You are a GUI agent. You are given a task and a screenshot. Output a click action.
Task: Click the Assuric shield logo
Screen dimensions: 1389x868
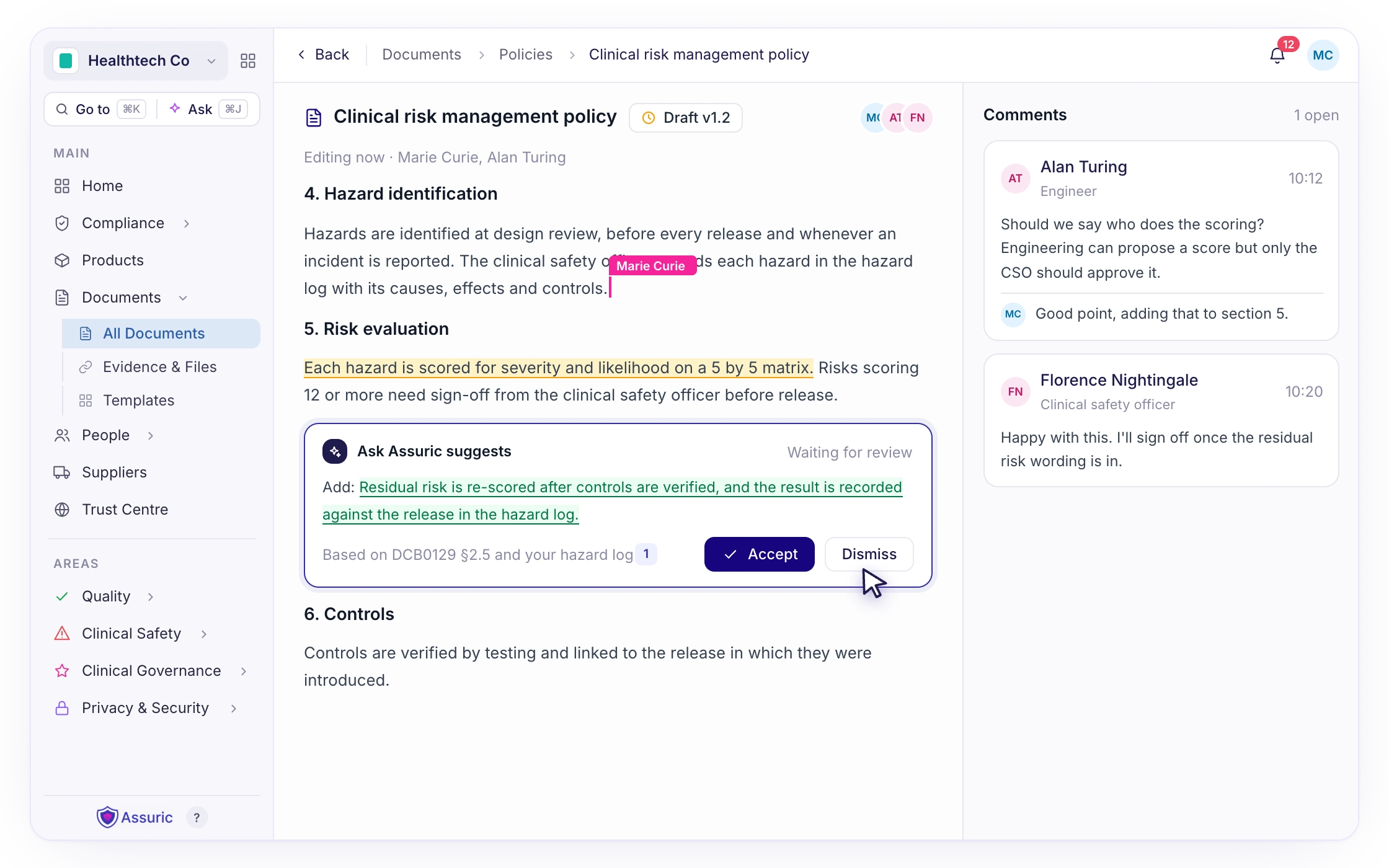(x=107, y=817)
